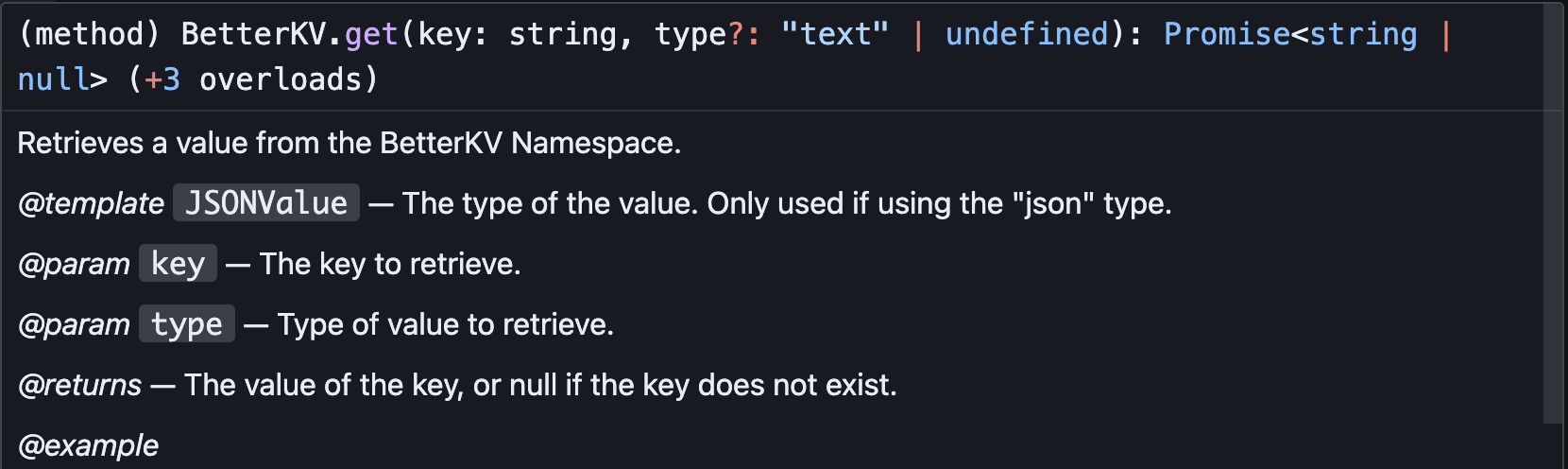Click the "undefined" type in the signature

[x=1027, y=34]
